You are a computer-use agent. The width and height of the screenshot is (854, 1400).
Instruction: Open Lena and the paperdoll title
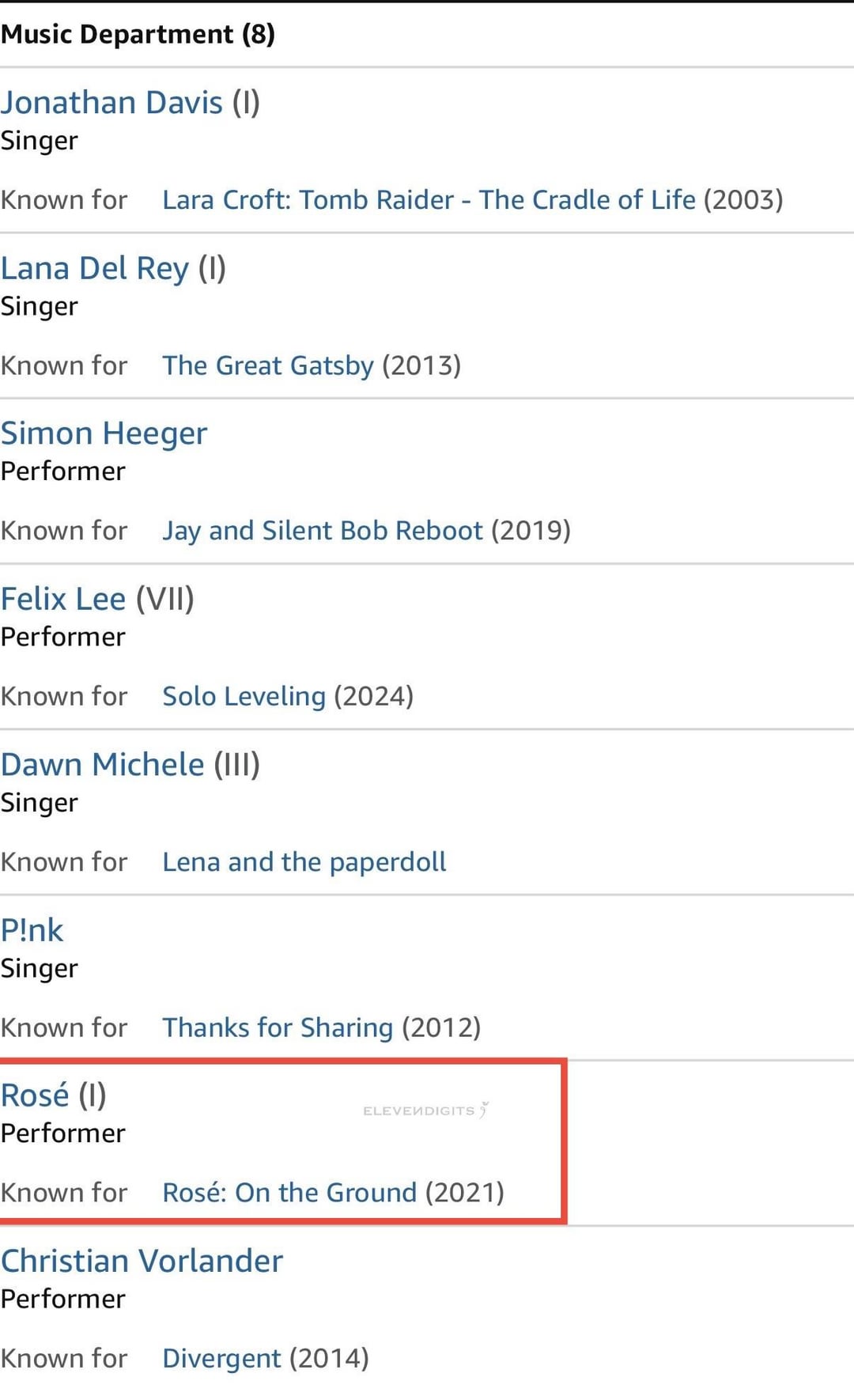tap(304, 861)
